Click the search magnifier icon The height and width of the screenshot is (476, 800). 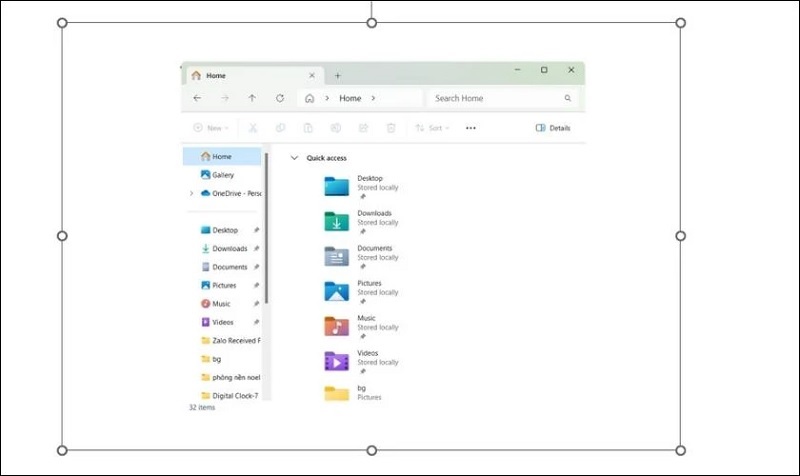pyautogui.click(x=568, y=99)
